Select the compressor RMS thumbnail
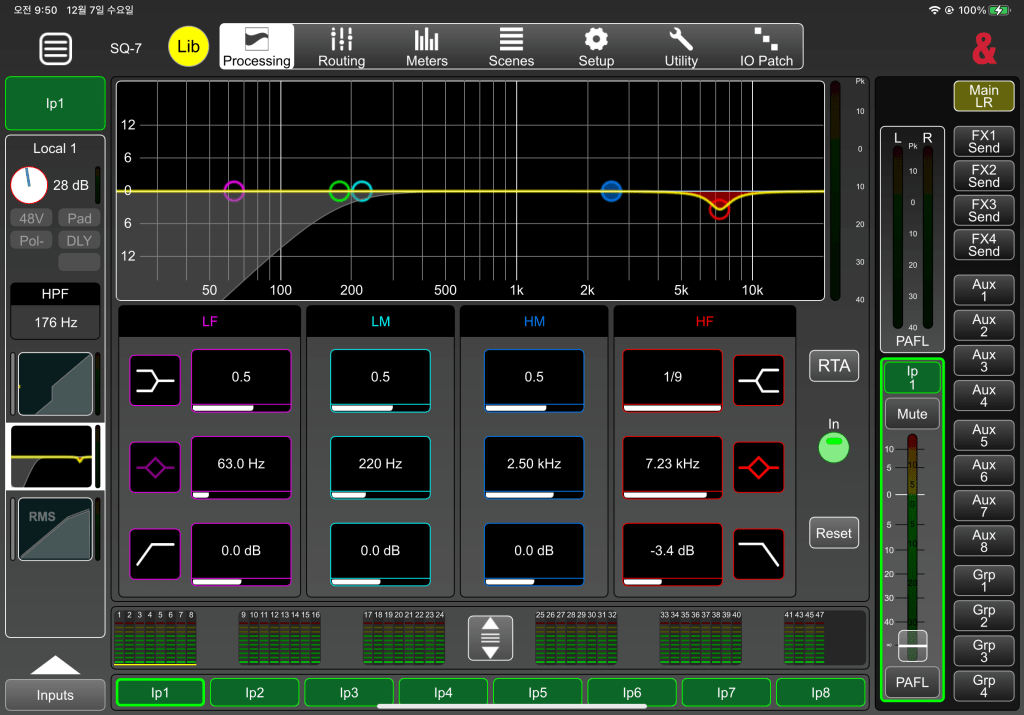 pyautogui.click(x=55, y=529)
